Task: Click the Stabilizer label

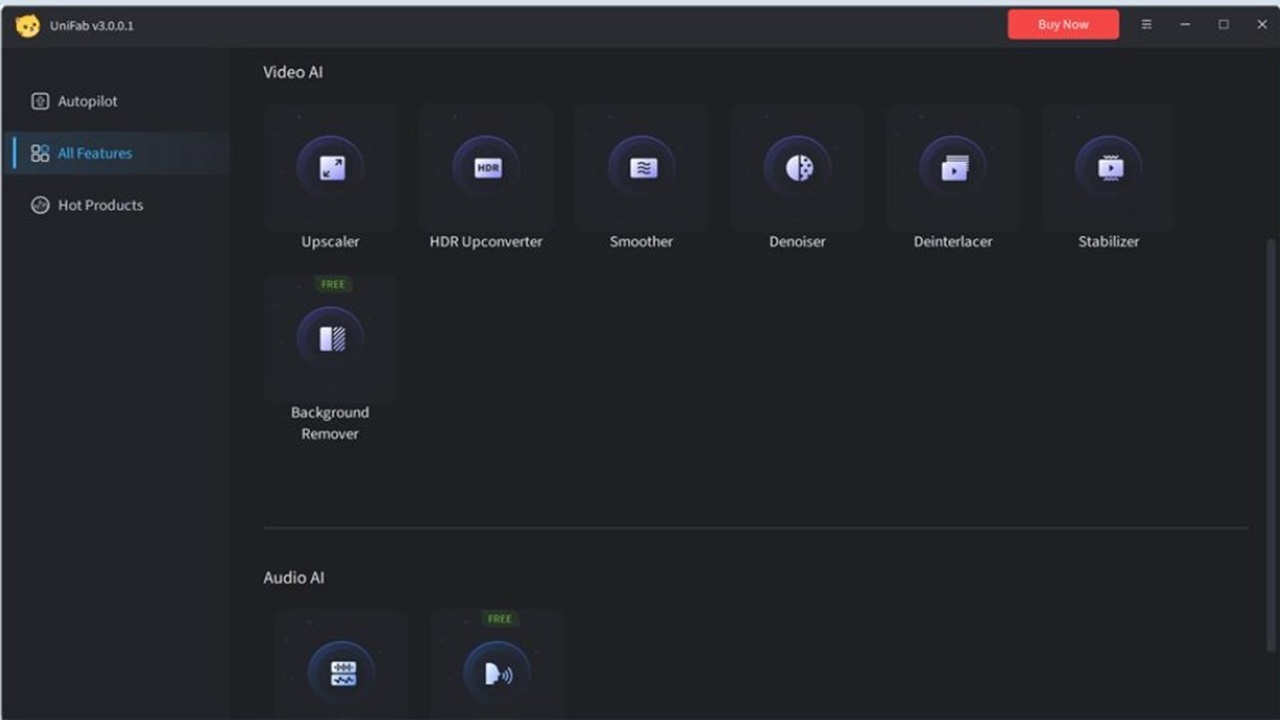Action: [1109, 241]
